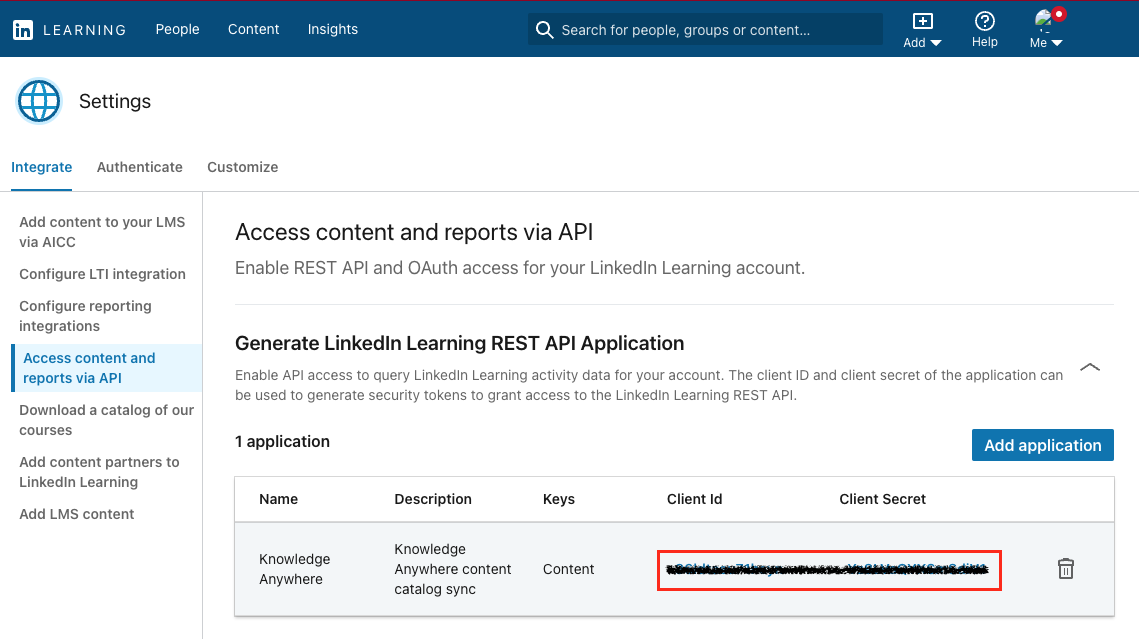Viewport: 1139px width, 639px height.
Task: Open Add content to your LMS via AICC
Action: pos(102,232)
